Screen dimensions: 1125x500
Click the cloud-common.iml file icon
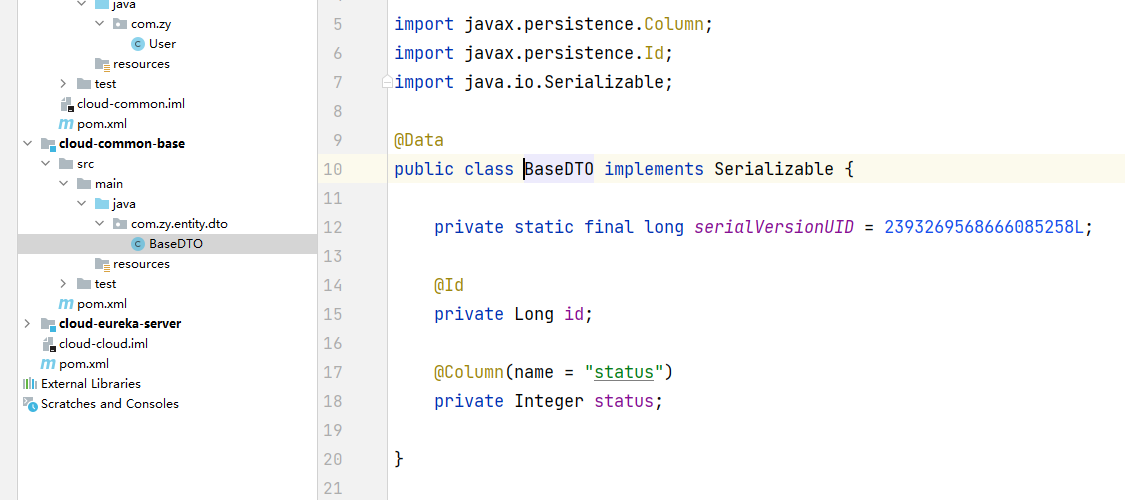(x=66, y=104)
